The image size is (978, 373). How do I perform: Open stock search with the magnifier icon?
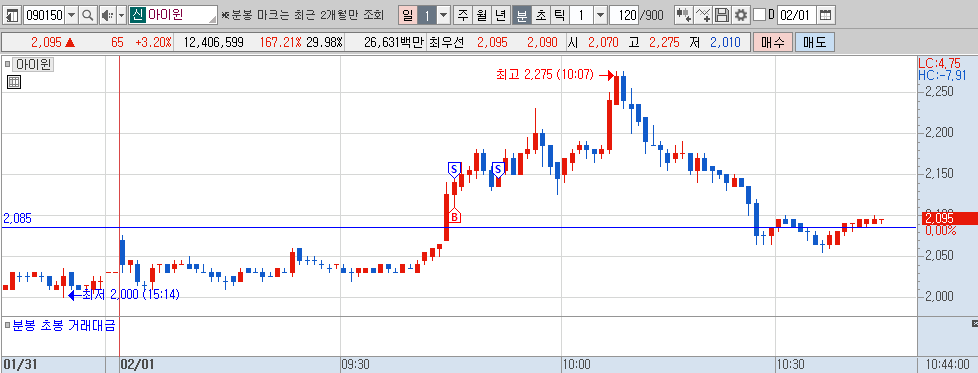(x=88, y=15)
